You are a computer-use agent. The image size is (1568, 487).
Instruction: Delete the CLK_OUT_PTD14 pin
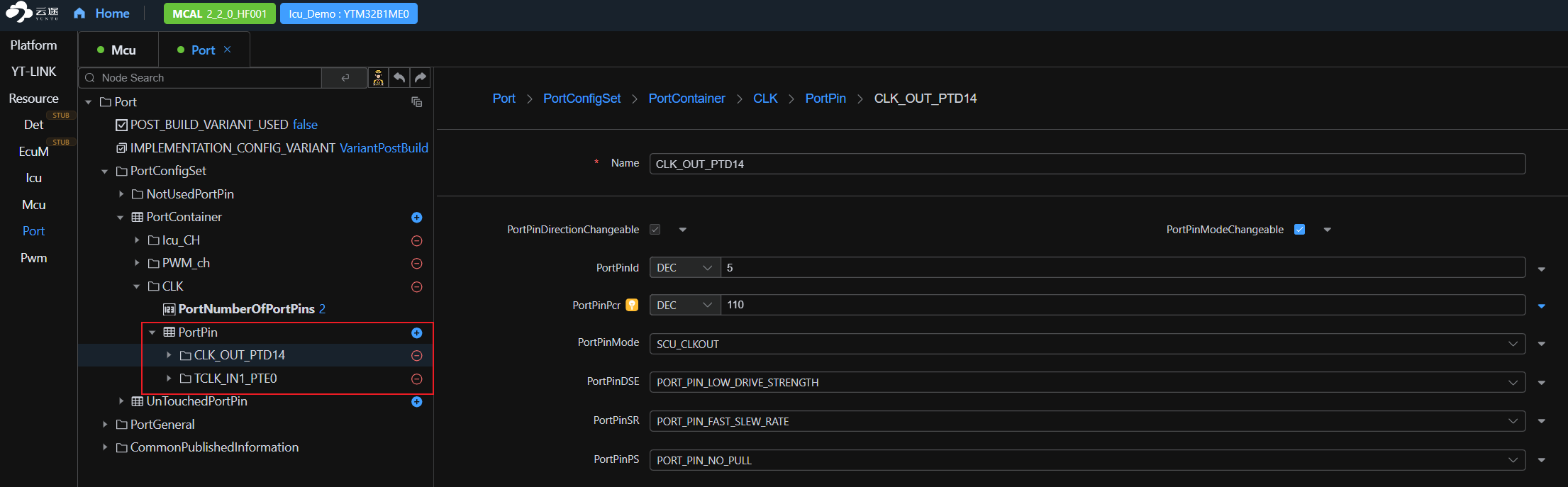(417, 356)
